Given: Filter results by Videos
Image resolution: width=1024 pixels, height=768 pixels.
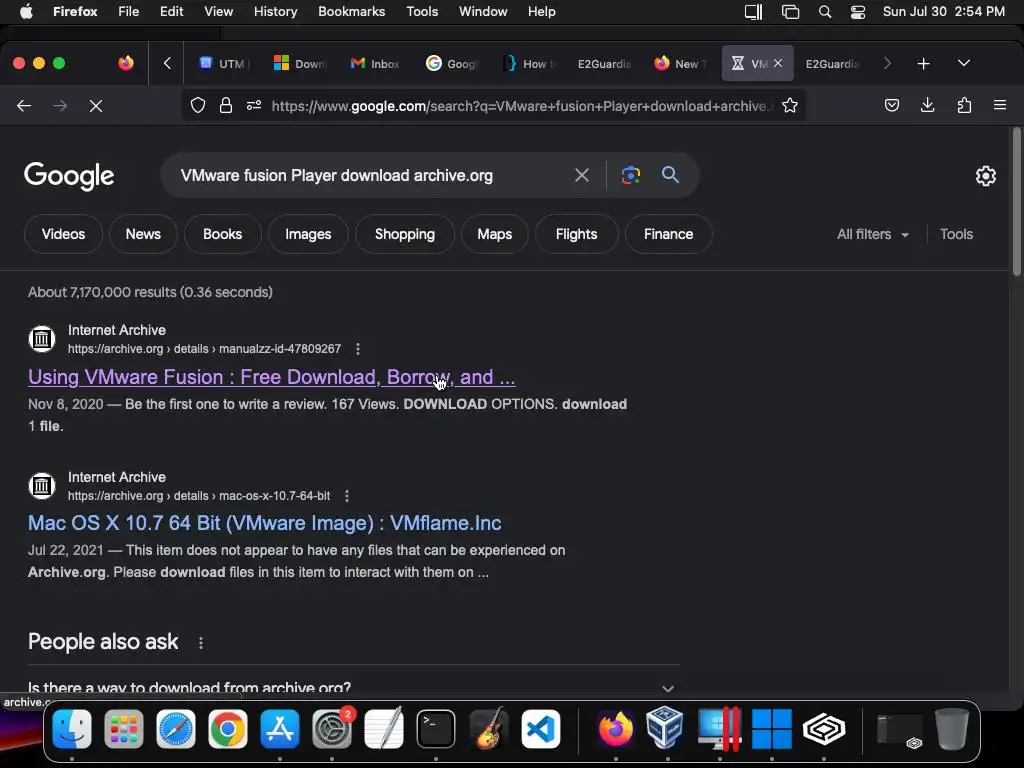Looking at the screenshot, I should [63, 234].
